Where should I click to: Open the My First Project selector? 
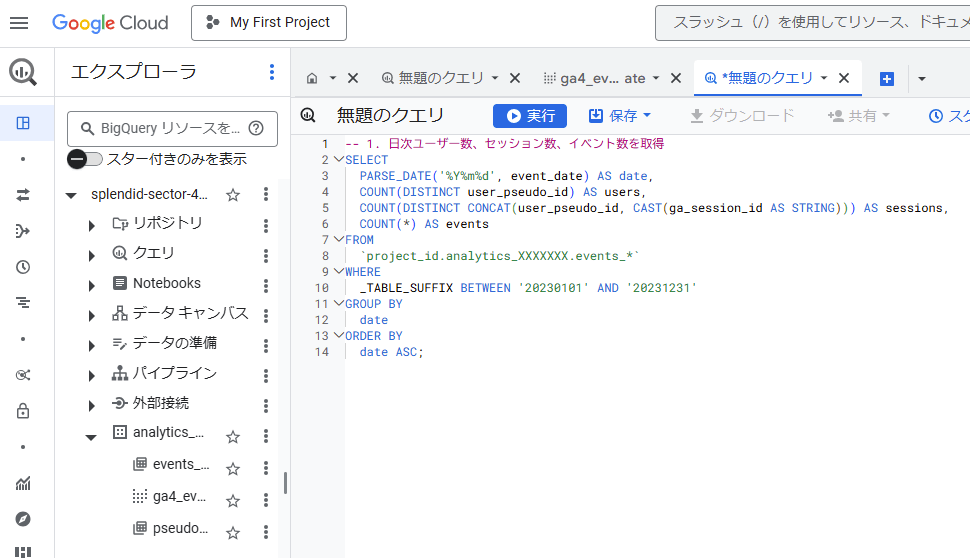pyautogui.click(x=268, y=23)
